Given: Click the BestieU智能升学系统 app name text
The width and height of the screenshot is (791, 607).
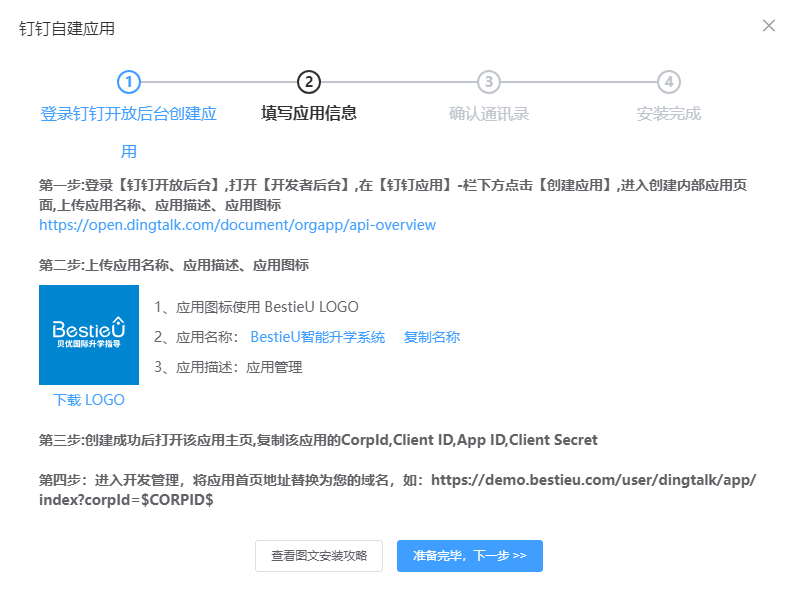Looking at the screenshot, I should click(x=318, y=337).
